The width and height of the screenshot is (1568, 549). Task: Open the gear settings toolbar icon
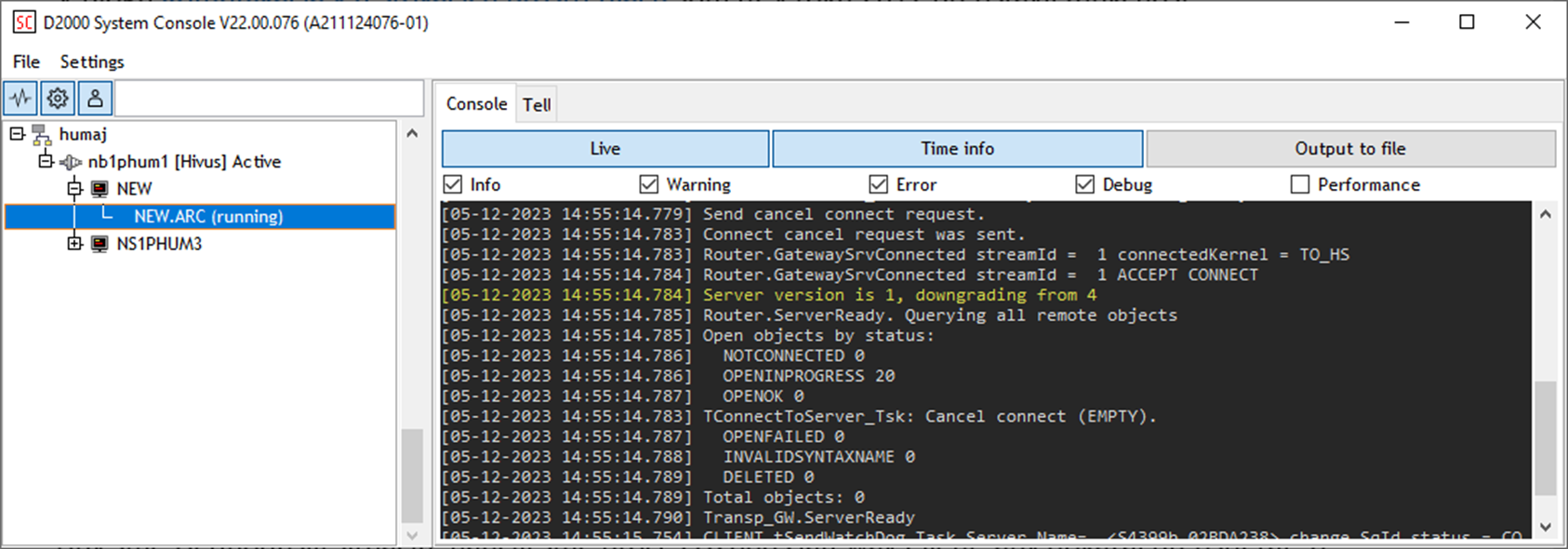point(58,98)
